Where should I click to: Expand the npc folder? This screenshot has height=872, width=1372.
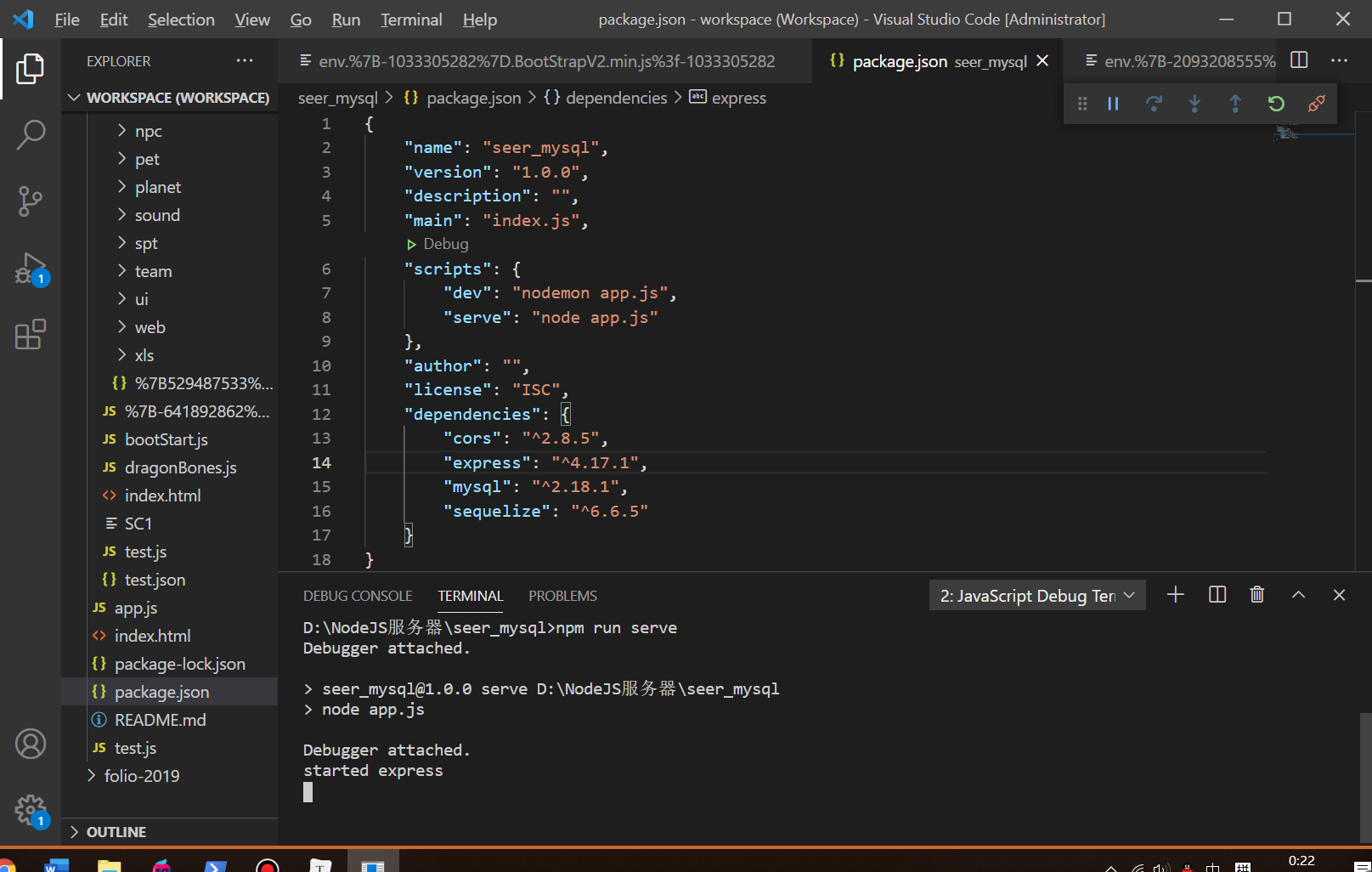[148, 131]
